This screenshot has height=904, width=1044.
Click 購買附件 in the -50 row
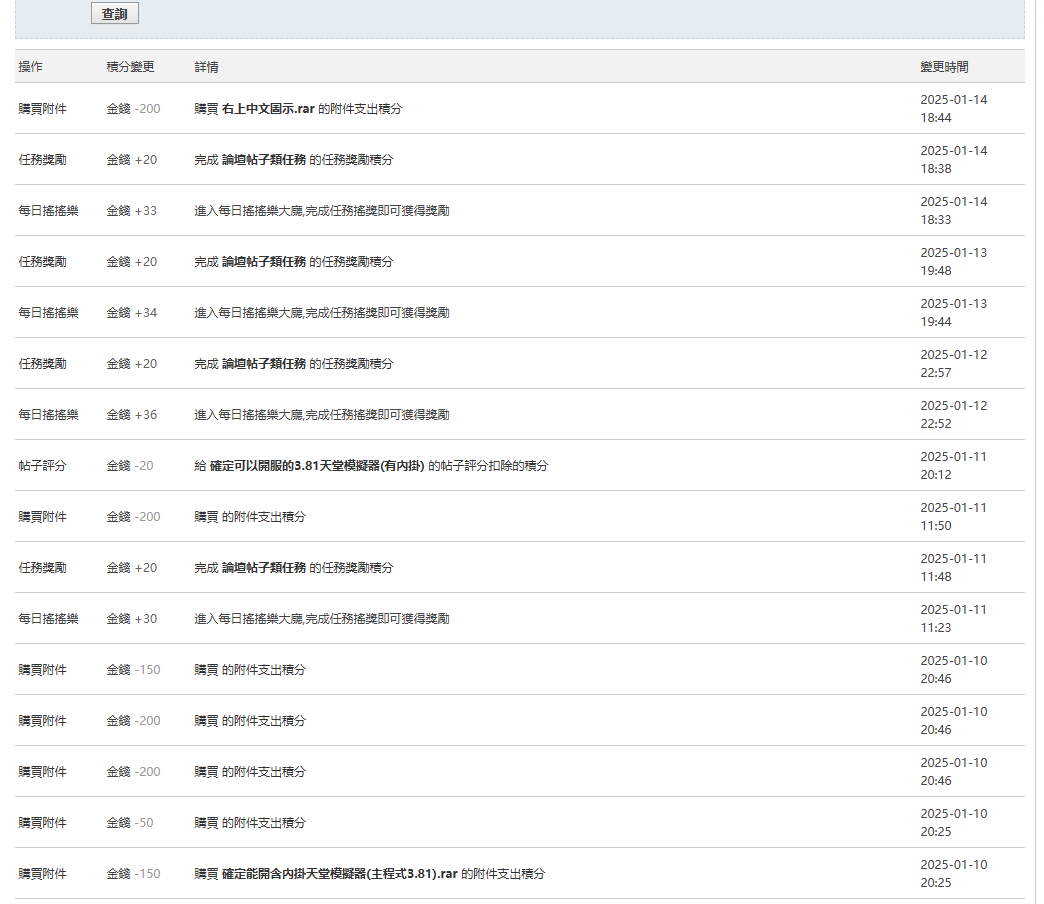click(x=43, y=823)
